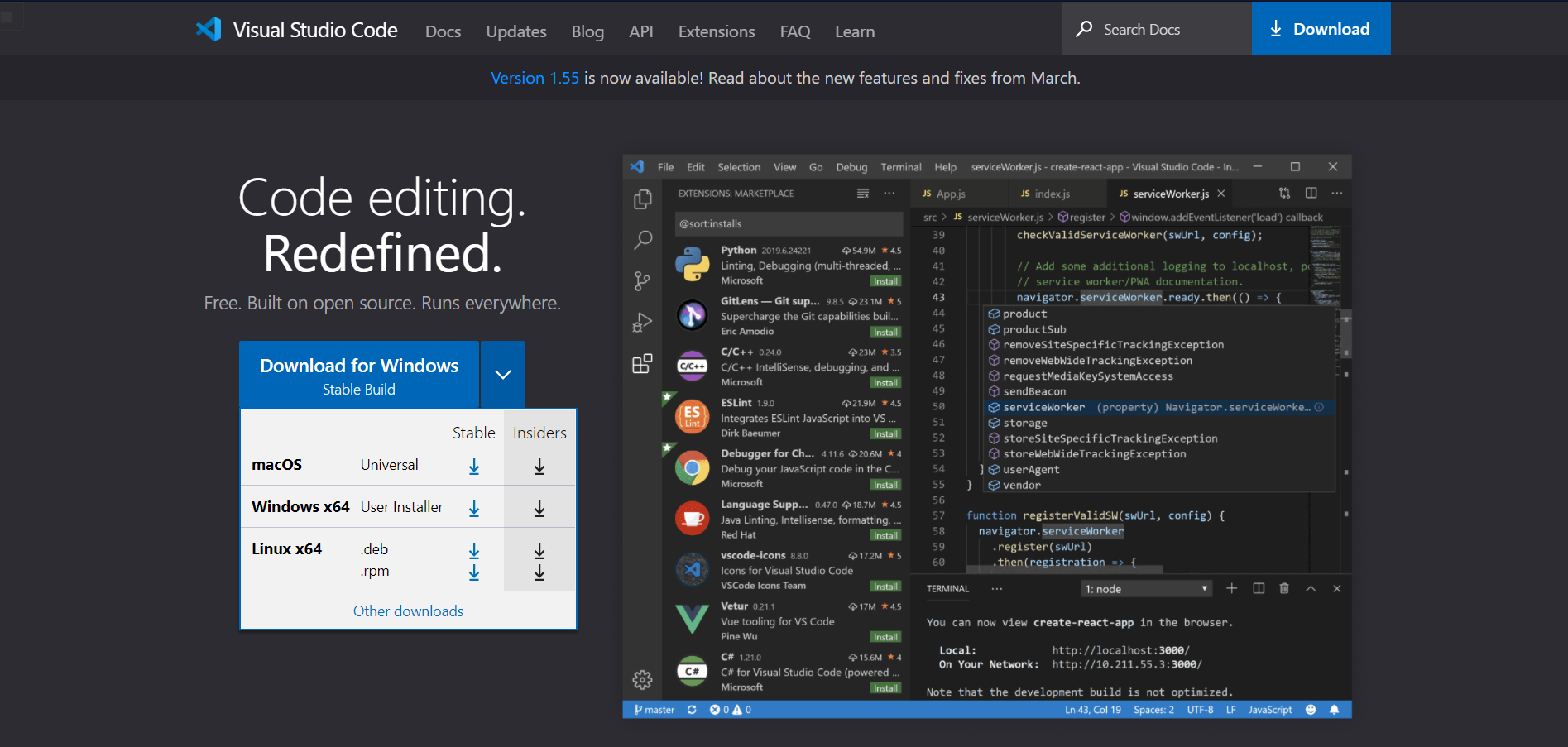The image size is (1568, 747).
Task: Click the master branch status bar item
Action: 654,710
